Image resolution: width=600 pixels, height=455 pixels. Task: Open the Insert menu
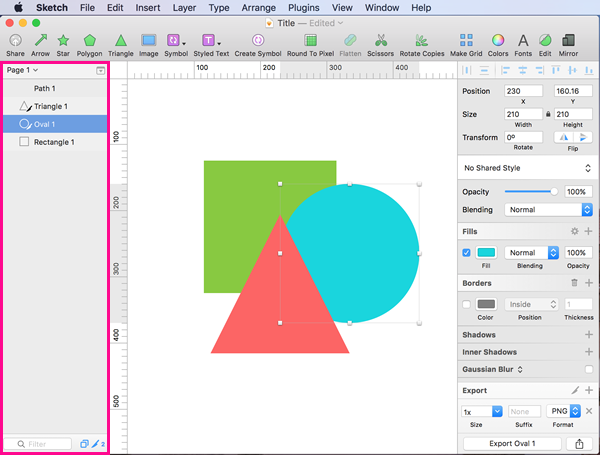148,8
